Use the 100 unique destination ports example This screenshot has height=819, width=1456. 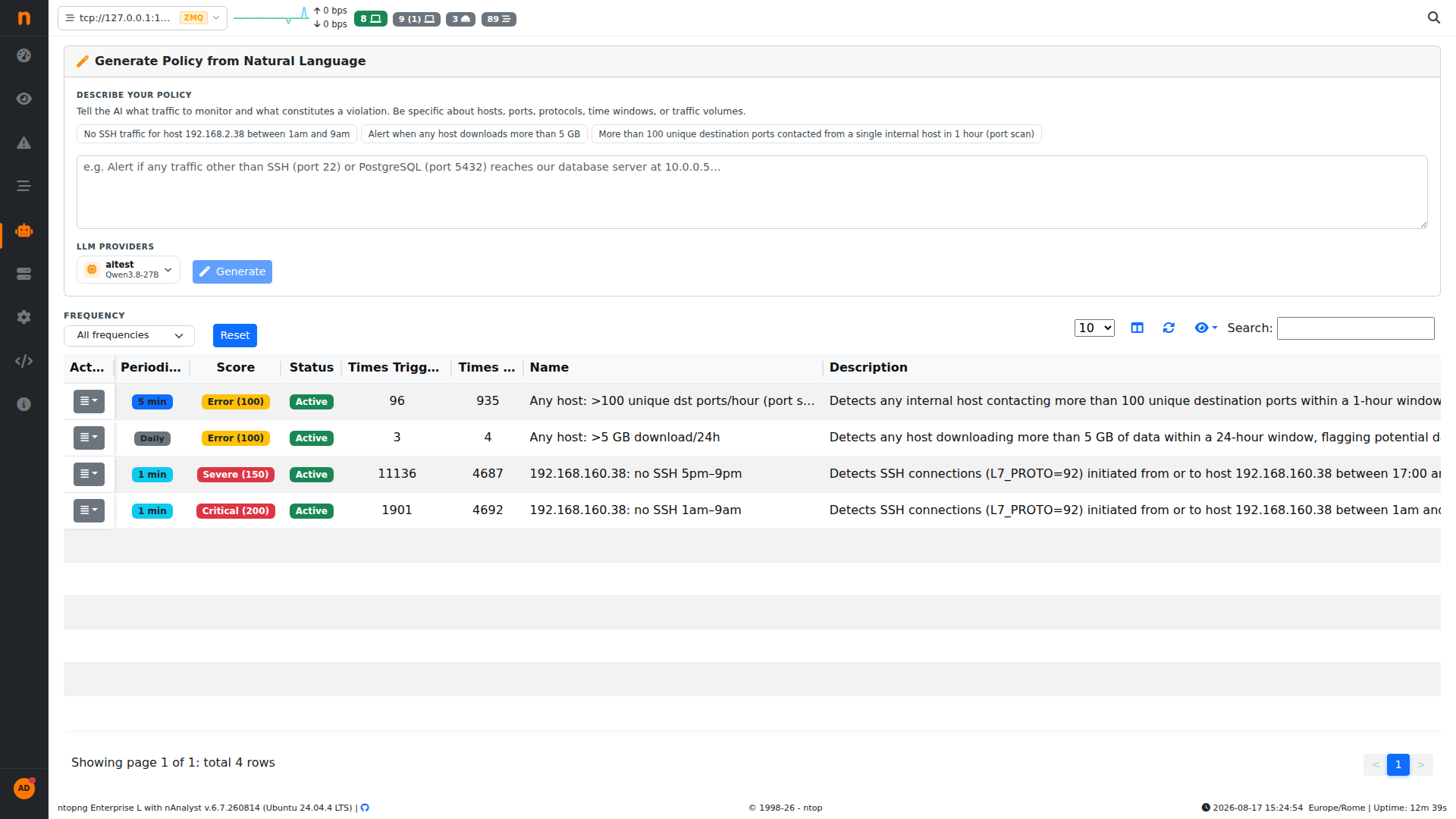tap(816, 134)
